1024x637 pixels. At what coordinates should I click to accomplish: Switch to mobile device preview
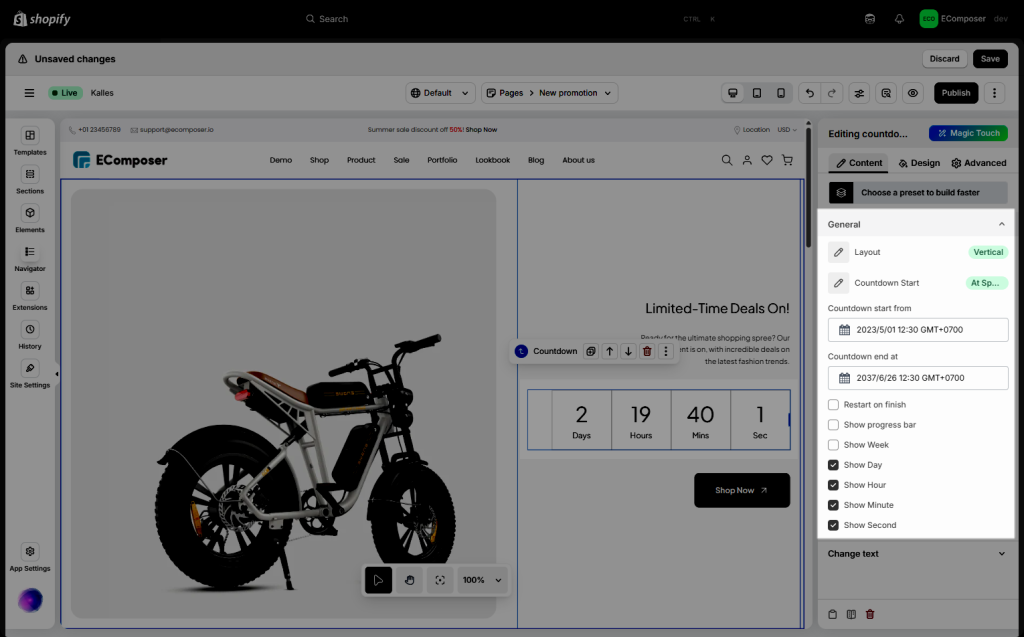coord(781,93)
